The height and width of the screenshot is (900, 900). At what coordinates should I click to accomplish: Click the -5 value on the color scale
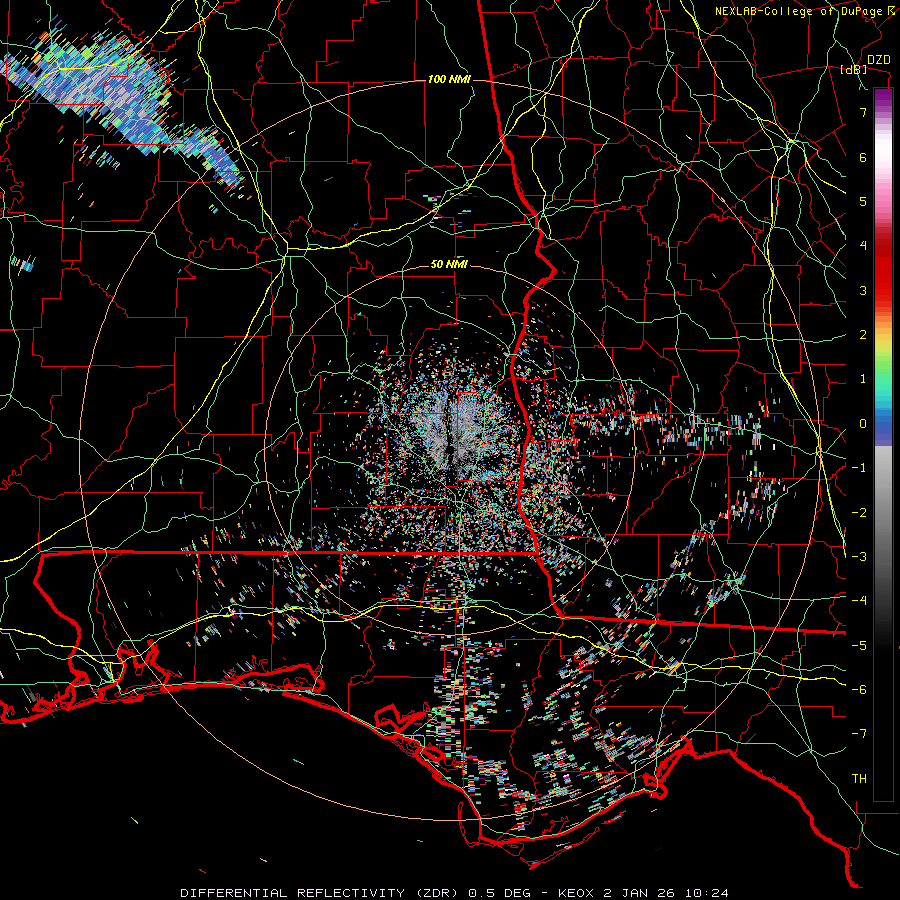[859, 646]
